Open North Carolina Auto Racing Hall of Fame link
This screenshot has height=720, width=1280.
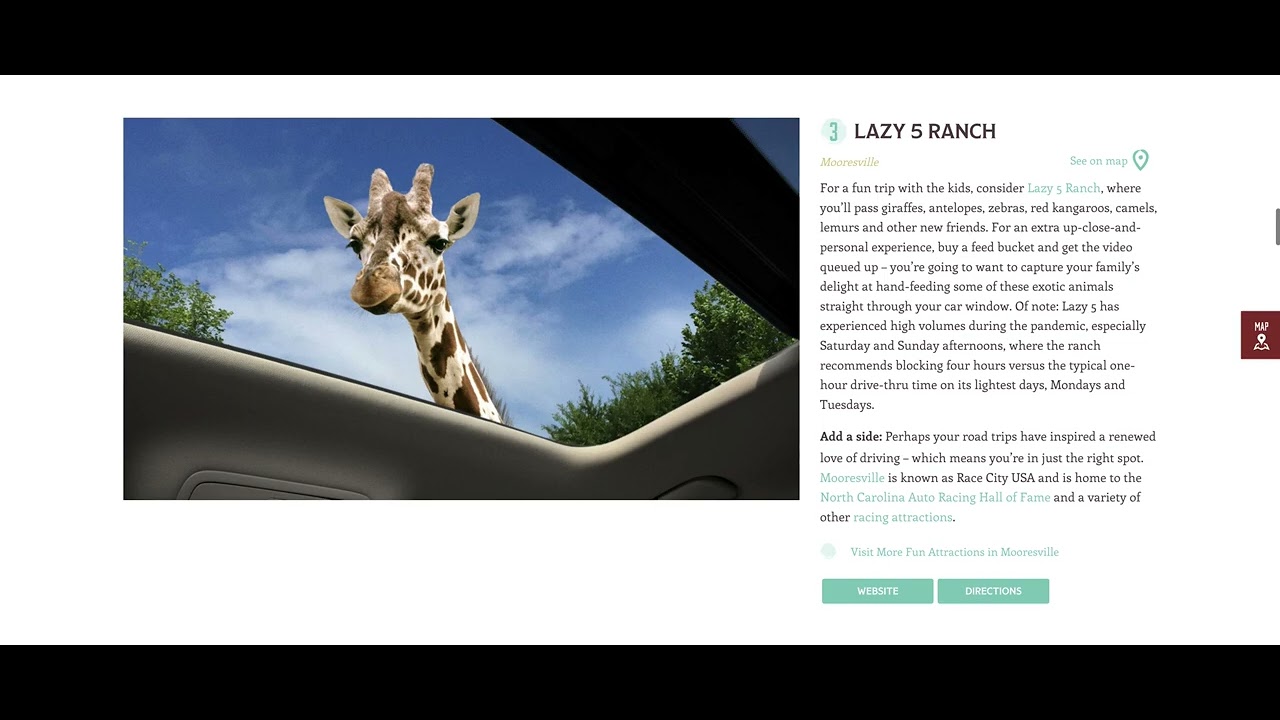[935, 497]
